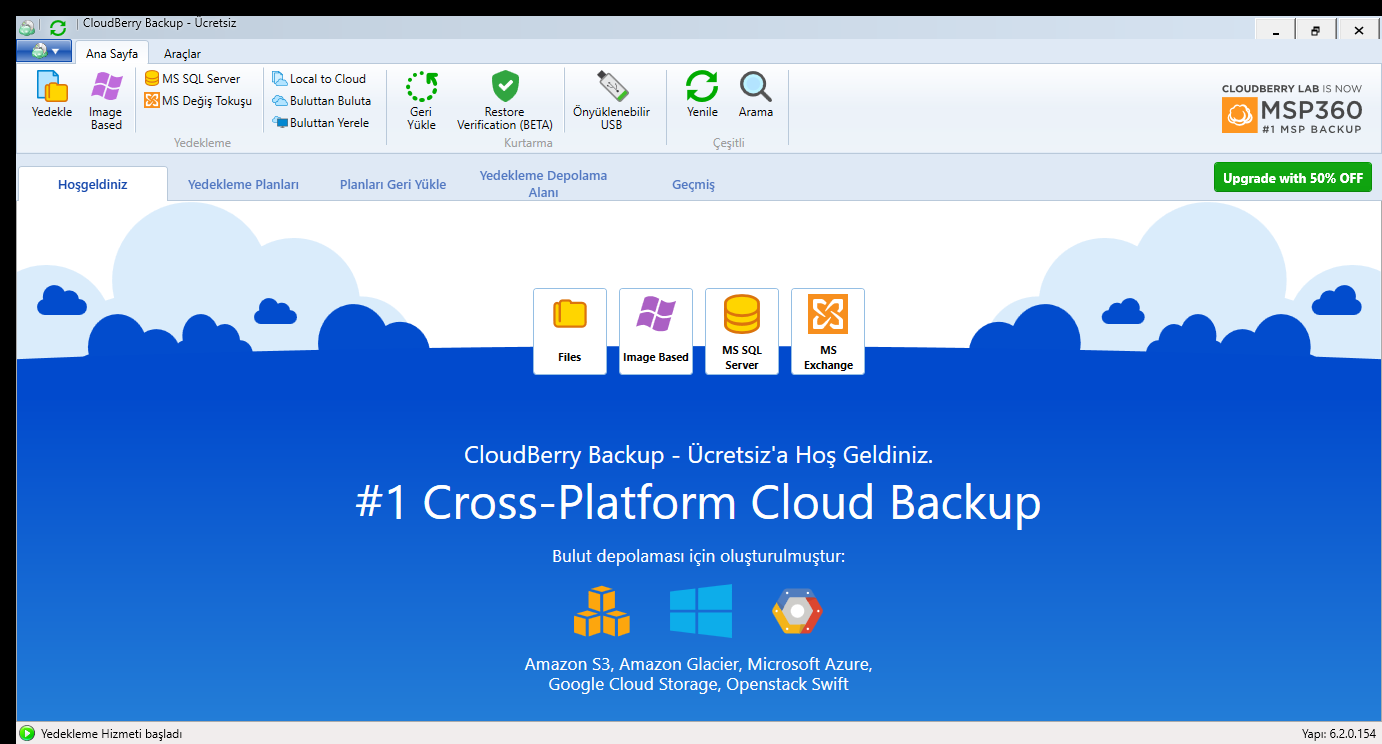Switch to Araçlar ribbon tab
The image size is (1382, 744).
[182, 54]
